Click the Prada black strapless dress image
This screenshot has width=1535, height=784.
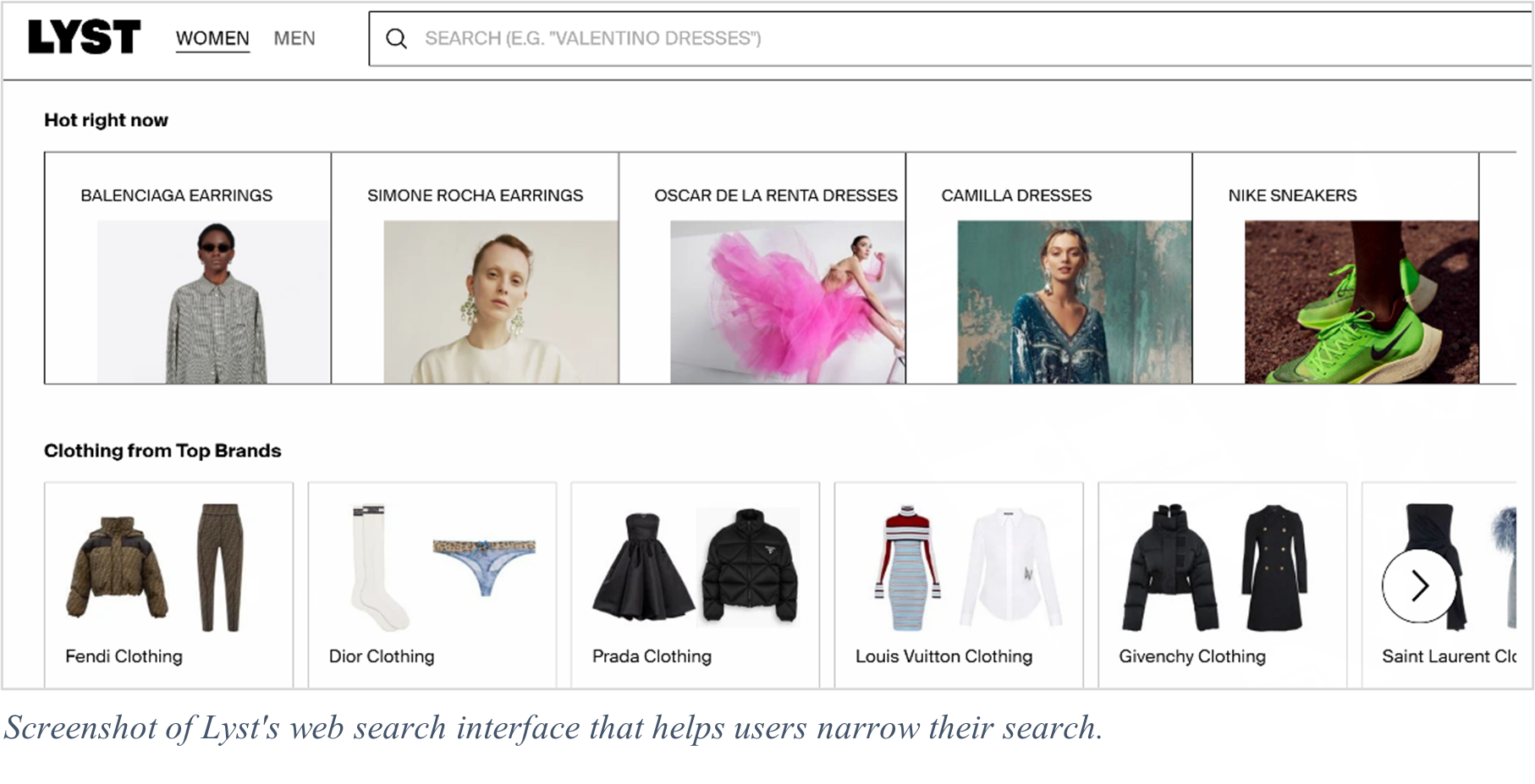643,567
